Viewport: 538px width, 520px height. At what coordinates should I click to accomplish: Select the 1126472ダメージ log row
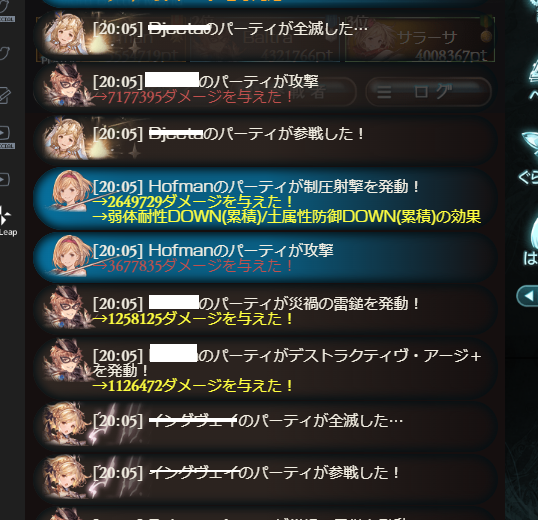[x=265, y=368]
